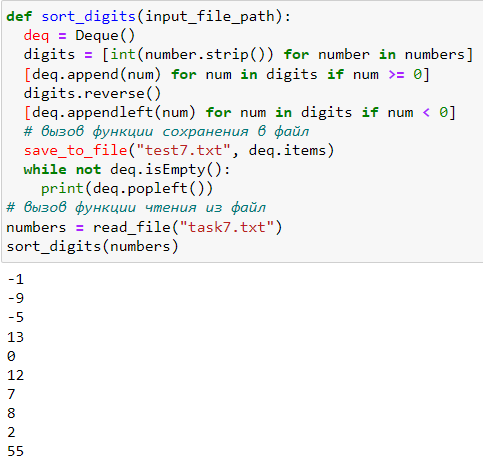Click the sort_digits(numbers) call line
Screen dimensions: 483x462
click(x=92, y=247)
